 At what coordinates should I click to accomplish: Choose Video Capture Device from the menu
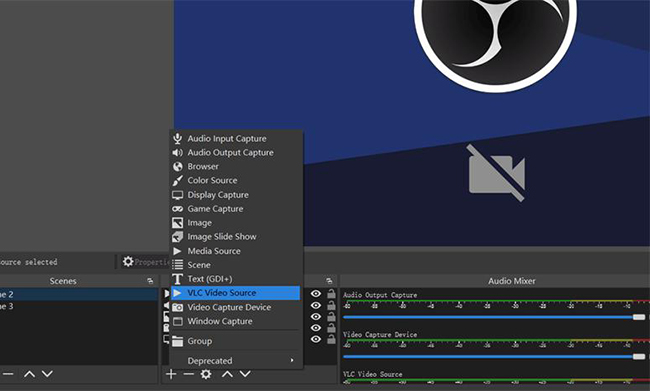[x=235, y=307]
